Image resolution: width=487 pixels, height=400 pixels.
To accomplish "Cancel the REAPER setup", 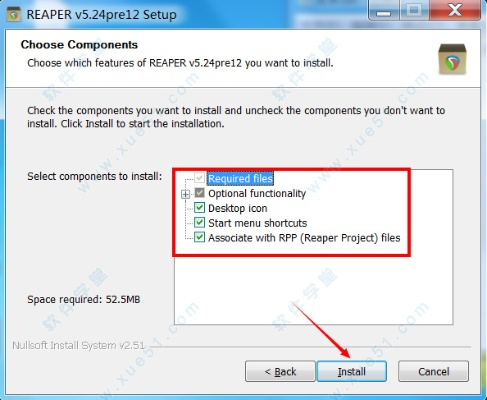I will pyautogui.click(x=434, y=371).
